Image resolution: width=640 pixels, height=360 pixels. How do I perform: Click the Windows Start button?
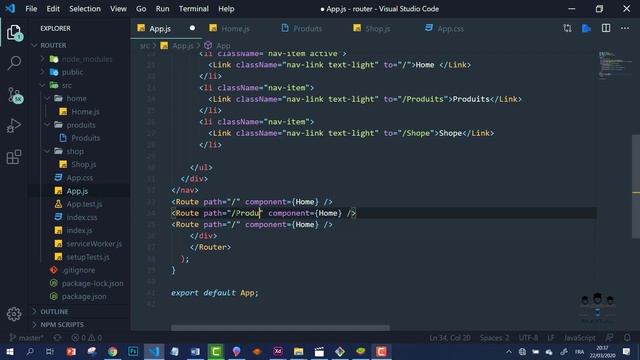click(10, 351)
